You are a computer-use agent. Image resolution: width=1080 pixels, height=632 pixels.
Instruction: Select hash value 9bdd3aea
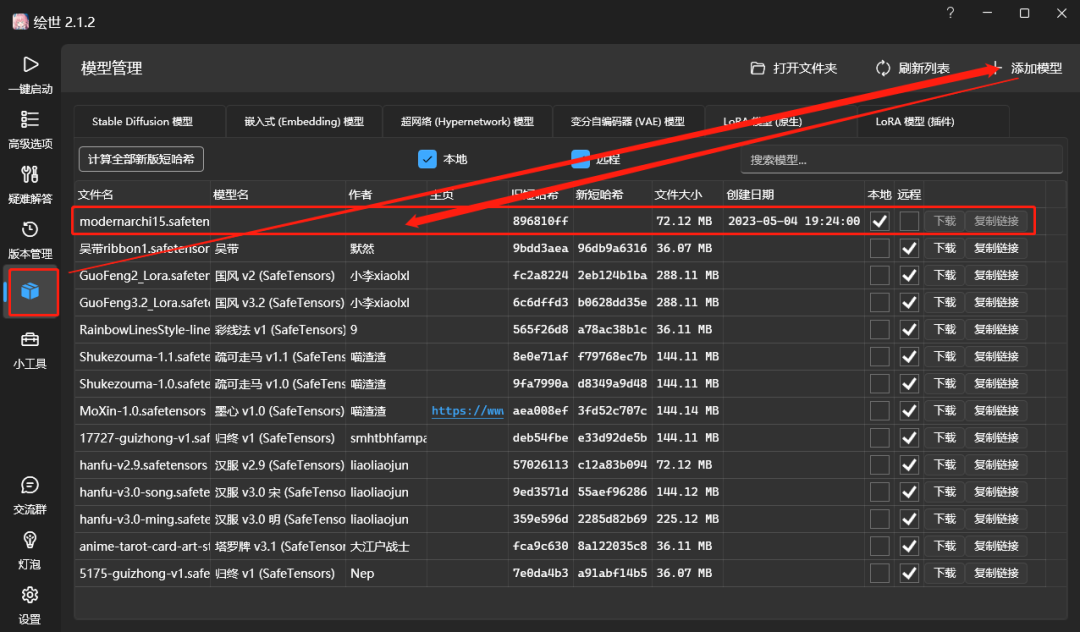(541, 248)
